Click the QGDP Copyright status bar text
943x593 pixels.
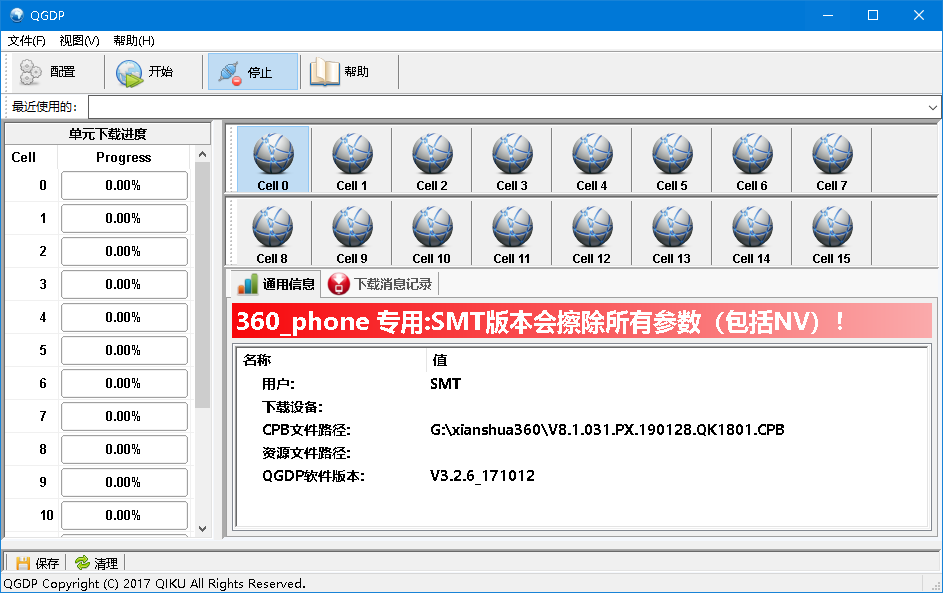coord(155,583)
